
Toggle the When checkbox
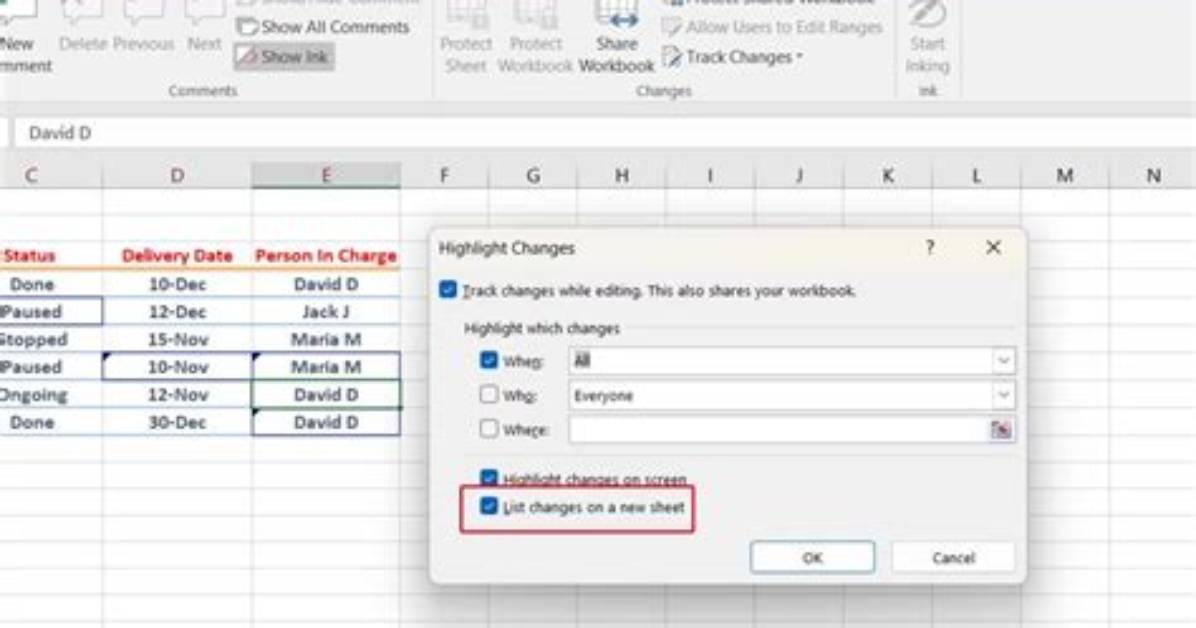(489, 360)
